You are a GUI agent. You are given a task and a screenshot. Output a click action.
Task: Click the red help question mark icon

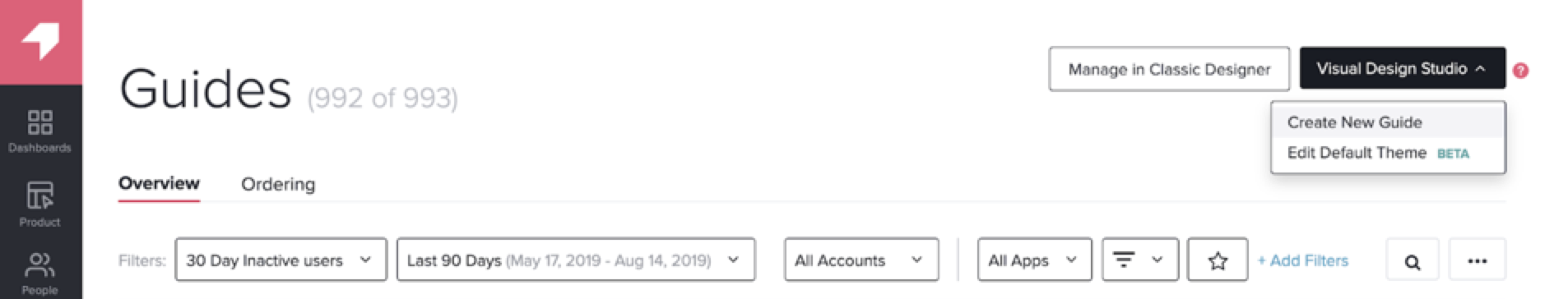[x=1520, y=71]
